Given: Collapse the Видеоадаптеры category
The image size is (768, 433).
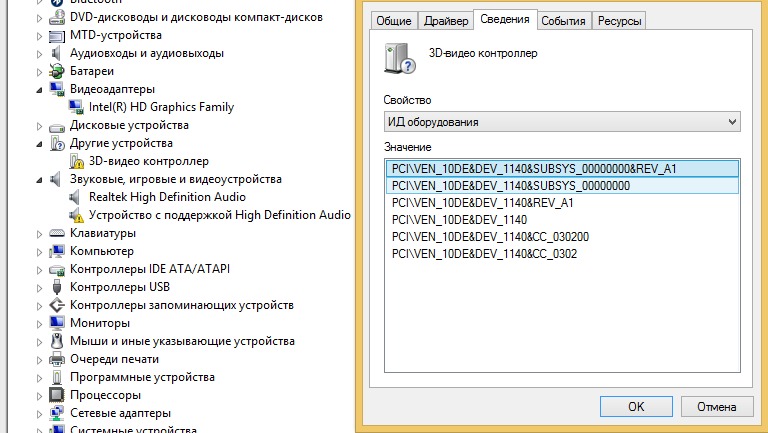Looking at the screenshot, I should pyautogui.click(x=39, y=90).
